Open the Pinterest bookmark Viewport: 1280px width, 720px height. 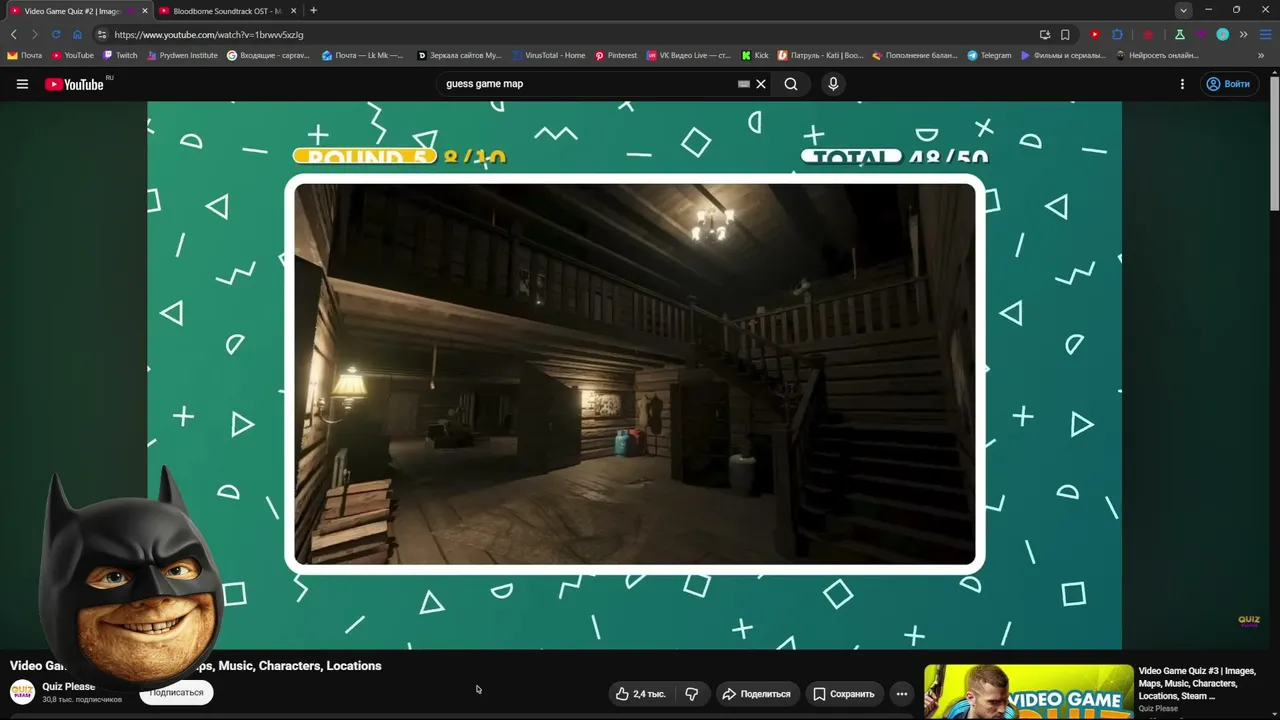pos(616,56)
